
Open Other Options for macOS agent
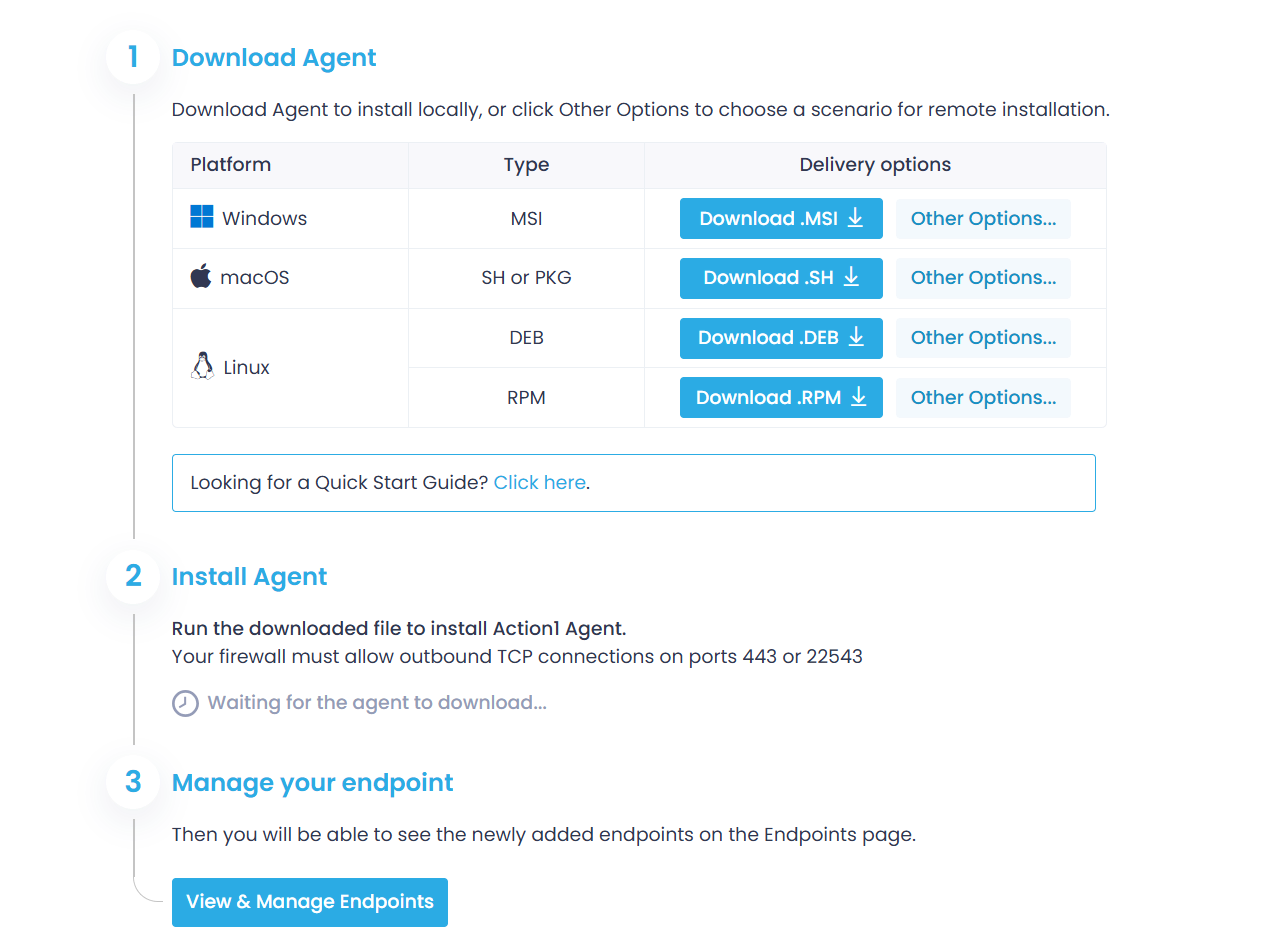982,277
